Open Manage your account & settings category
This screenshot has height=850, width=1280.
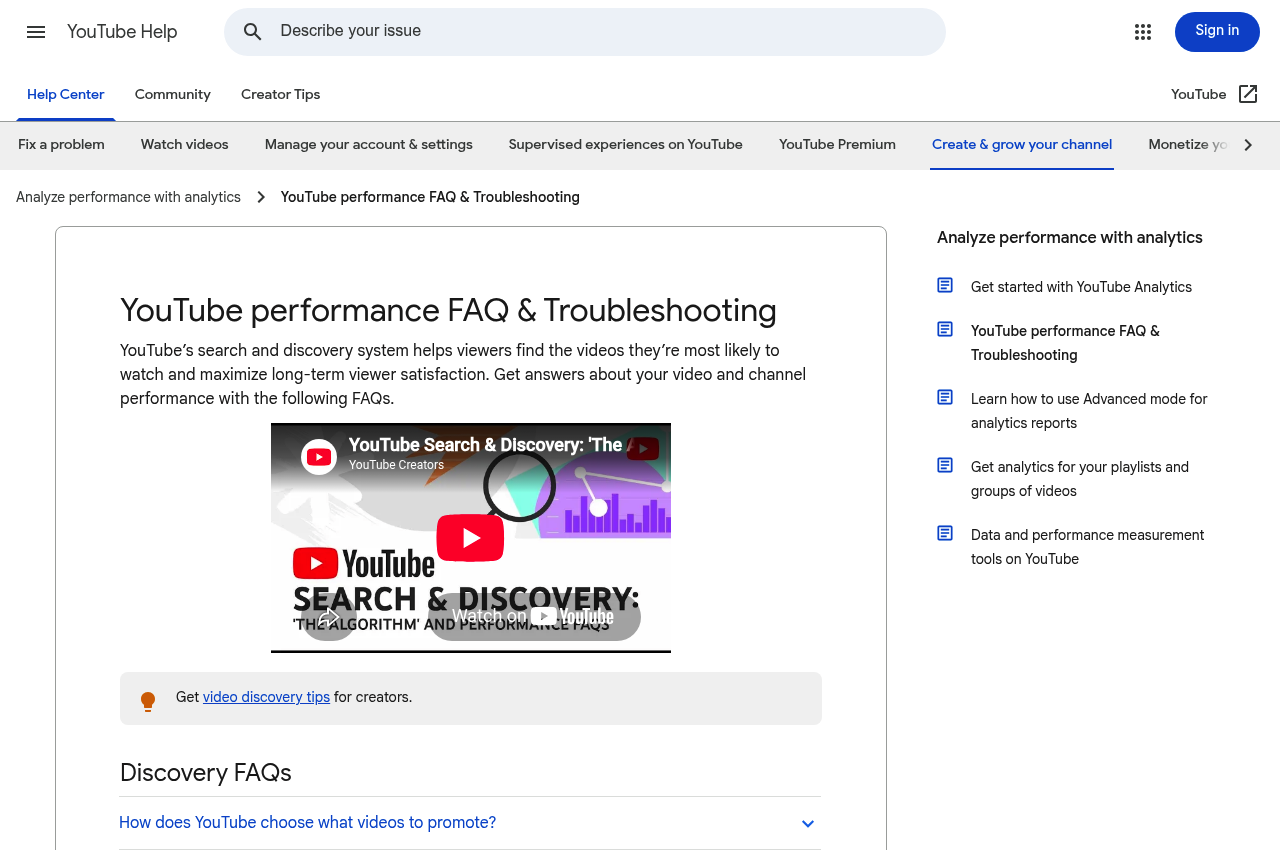click(x=369, y=145)
